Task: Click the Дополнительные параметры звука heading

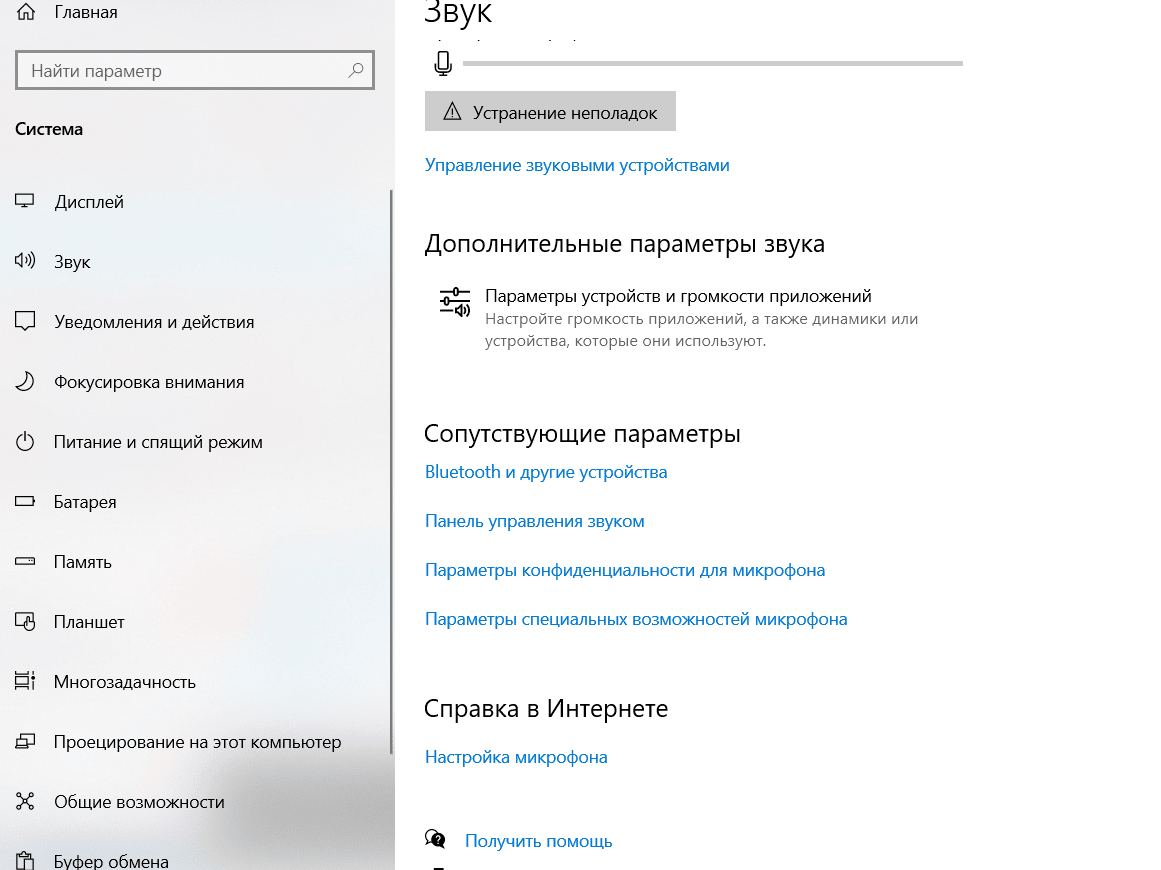Action: [624, 244]
